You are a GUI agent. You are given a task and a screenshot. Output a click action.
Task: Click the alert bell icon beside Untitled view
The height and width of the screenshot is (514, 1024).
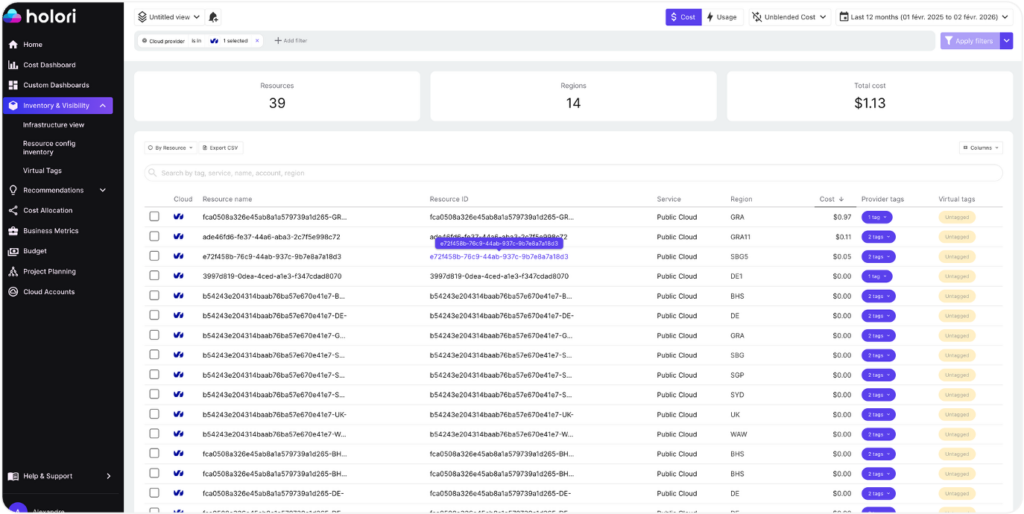click(x=214, y=17)
